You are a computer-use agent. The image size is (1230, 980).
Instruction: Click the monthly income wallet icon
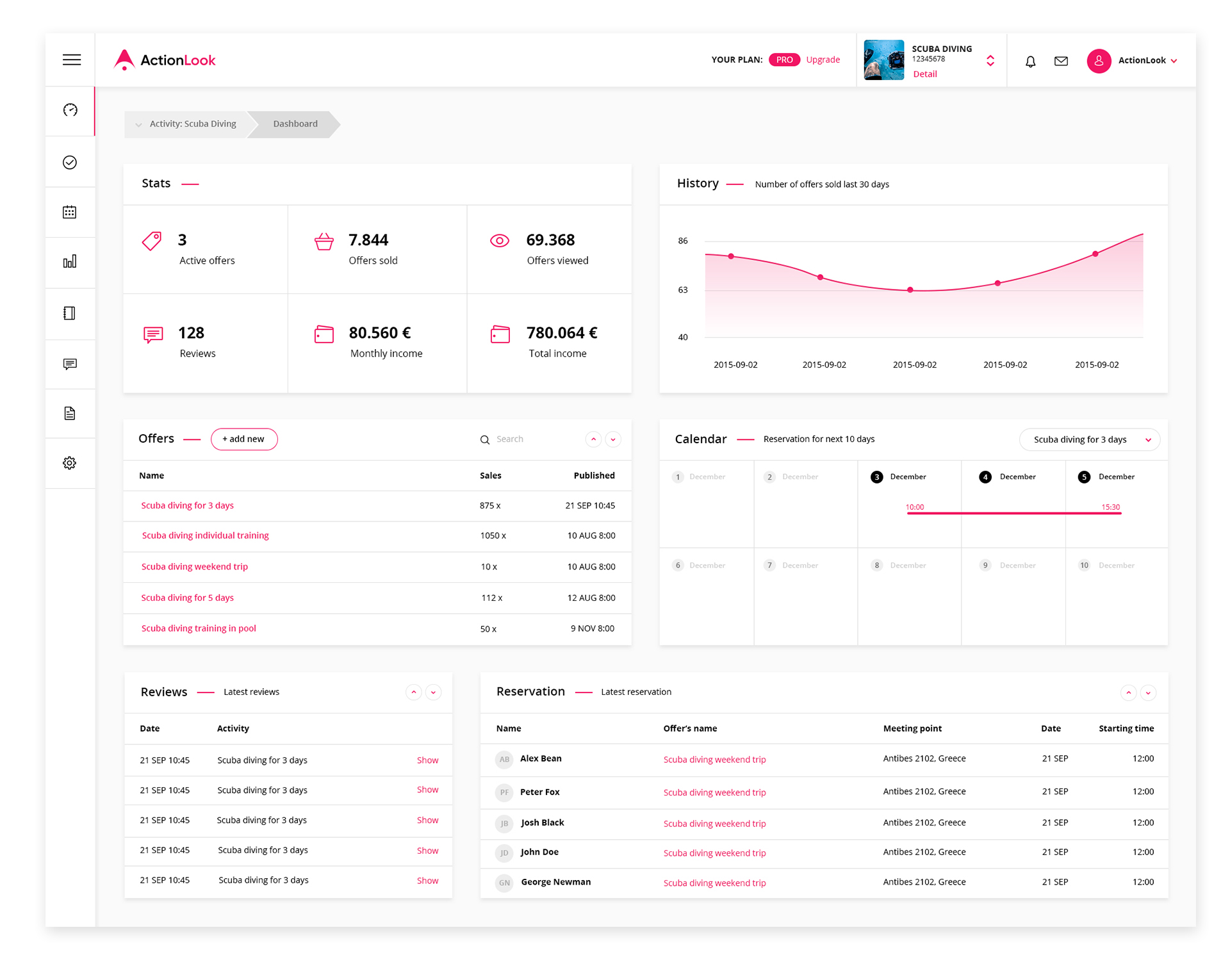(325, 334)
